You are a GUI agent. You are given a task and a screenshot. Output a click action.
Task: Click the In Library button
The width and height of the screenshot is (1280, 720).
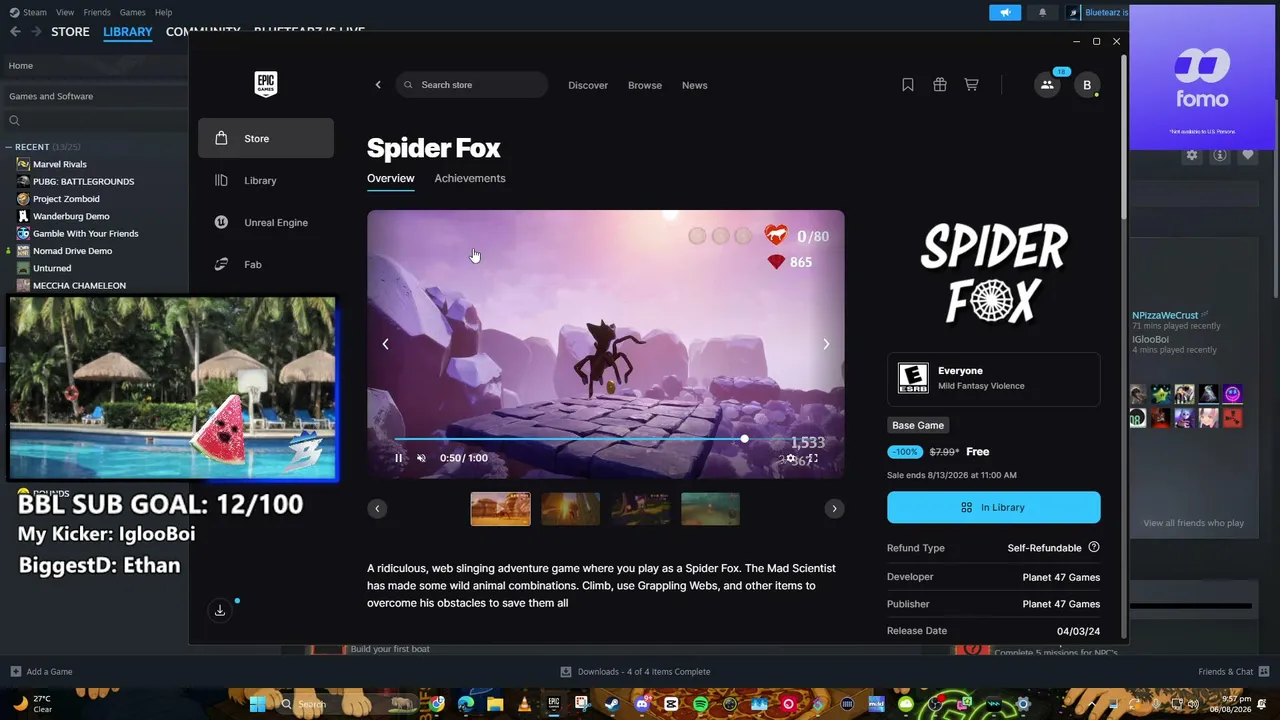coord(994,507)
